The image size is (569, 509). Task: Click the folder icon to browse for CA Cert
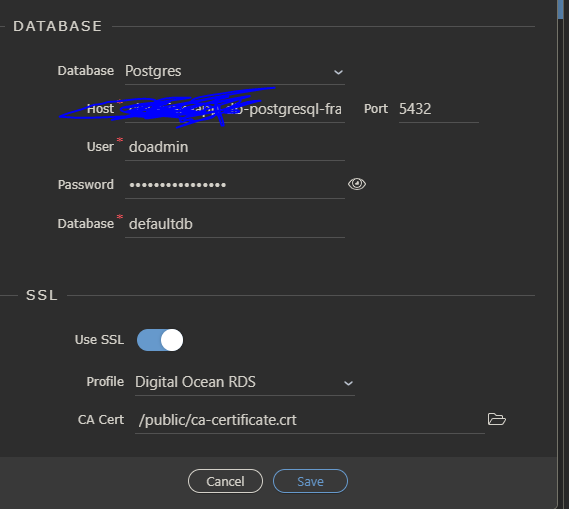coord(496,419)
